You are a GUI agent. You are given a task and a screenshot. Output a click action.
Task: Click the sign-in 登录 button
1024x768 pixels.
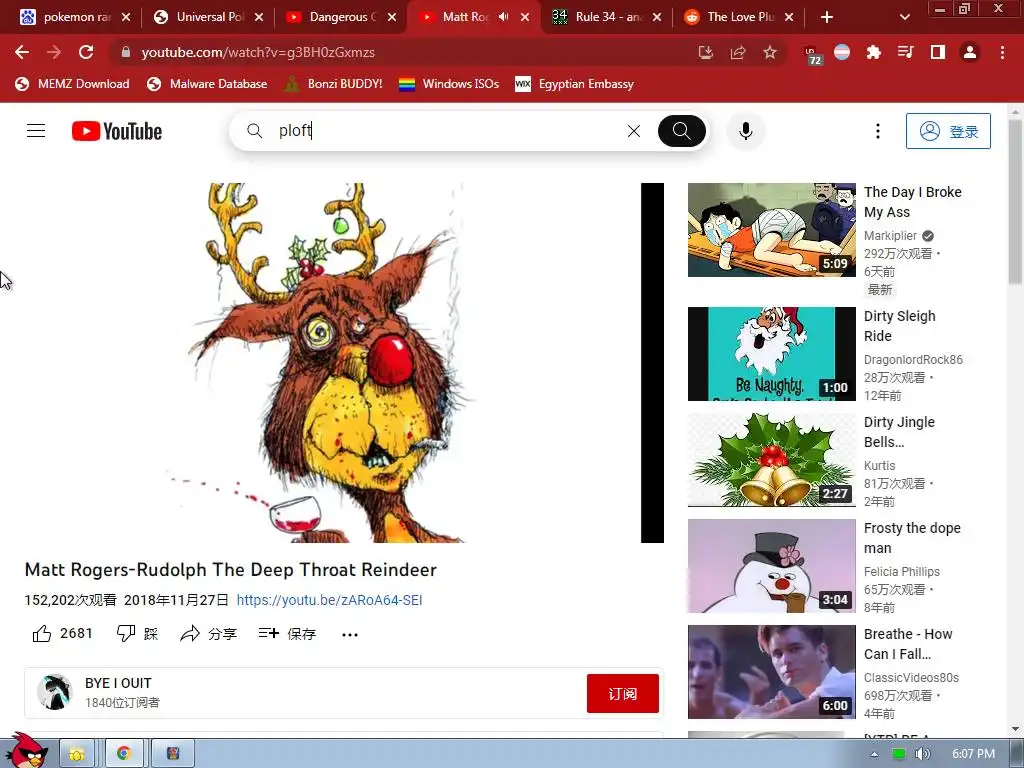948,131
